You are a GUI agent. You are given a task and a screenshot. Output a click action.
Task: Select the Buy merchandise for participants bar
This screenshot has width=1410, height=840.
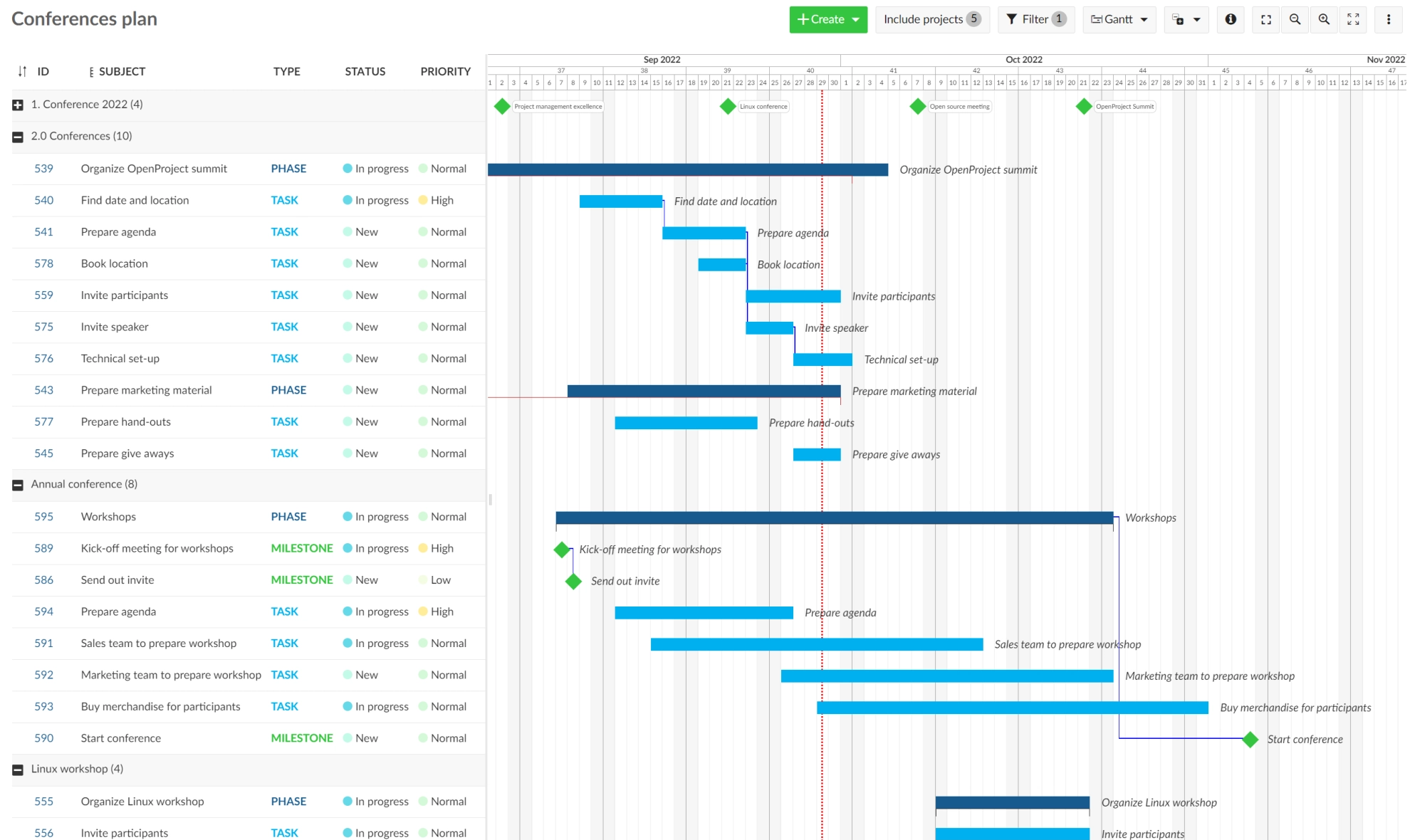click(x=1012, y=708)
